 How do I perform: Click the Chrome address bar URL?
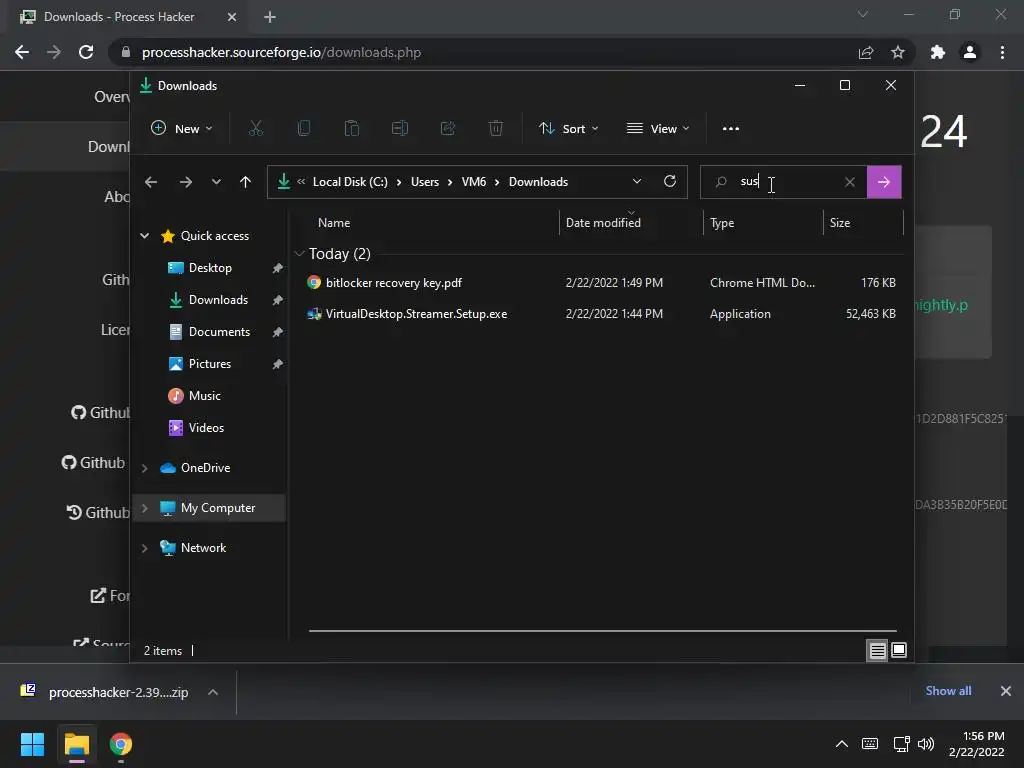tap(281, 52)
